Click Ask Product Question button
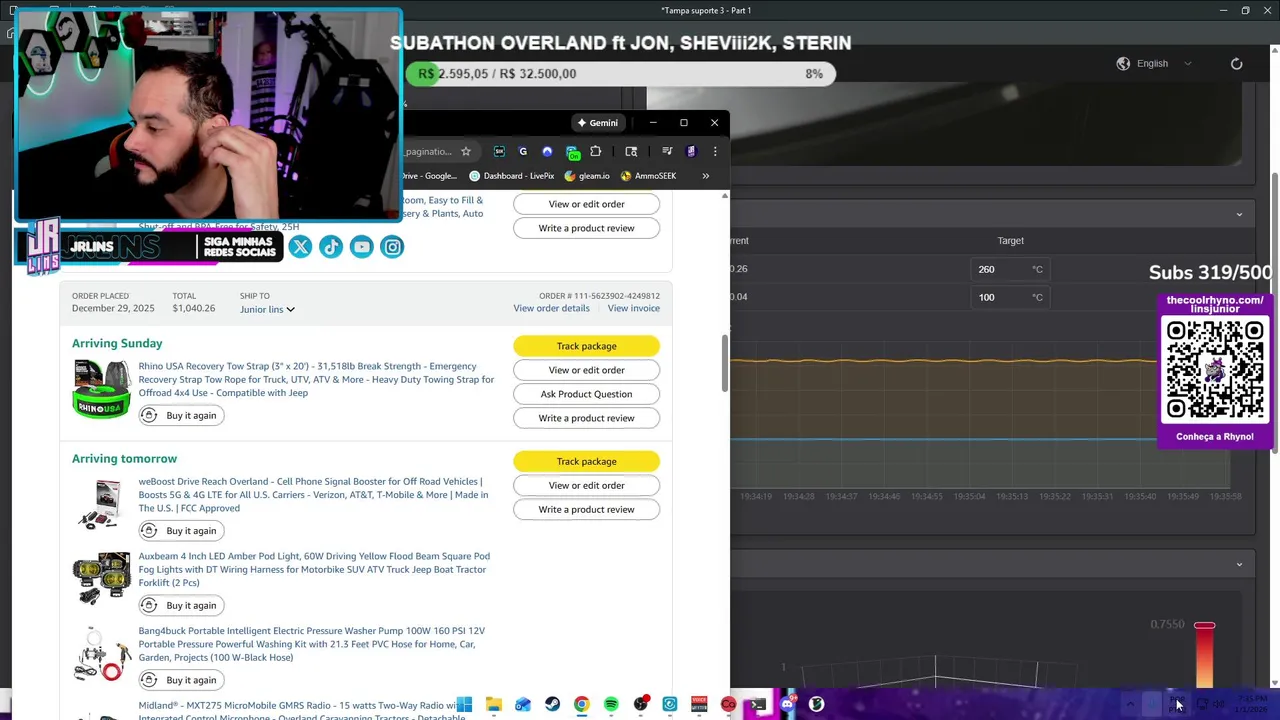The height and width of the screenshot is (720, 1280). (x=586, y=394)
